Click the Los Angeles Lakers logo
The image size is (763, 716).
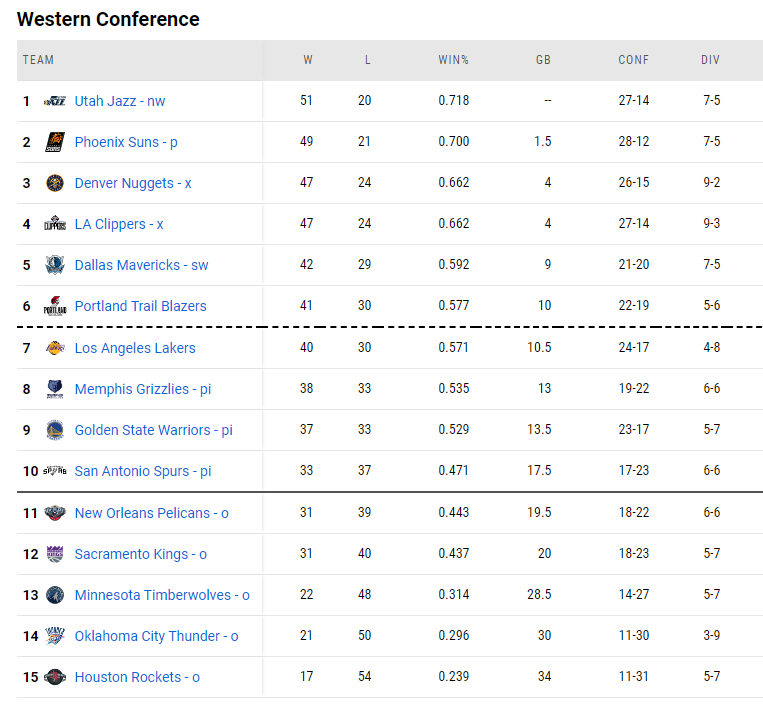(x=55, y=348)
